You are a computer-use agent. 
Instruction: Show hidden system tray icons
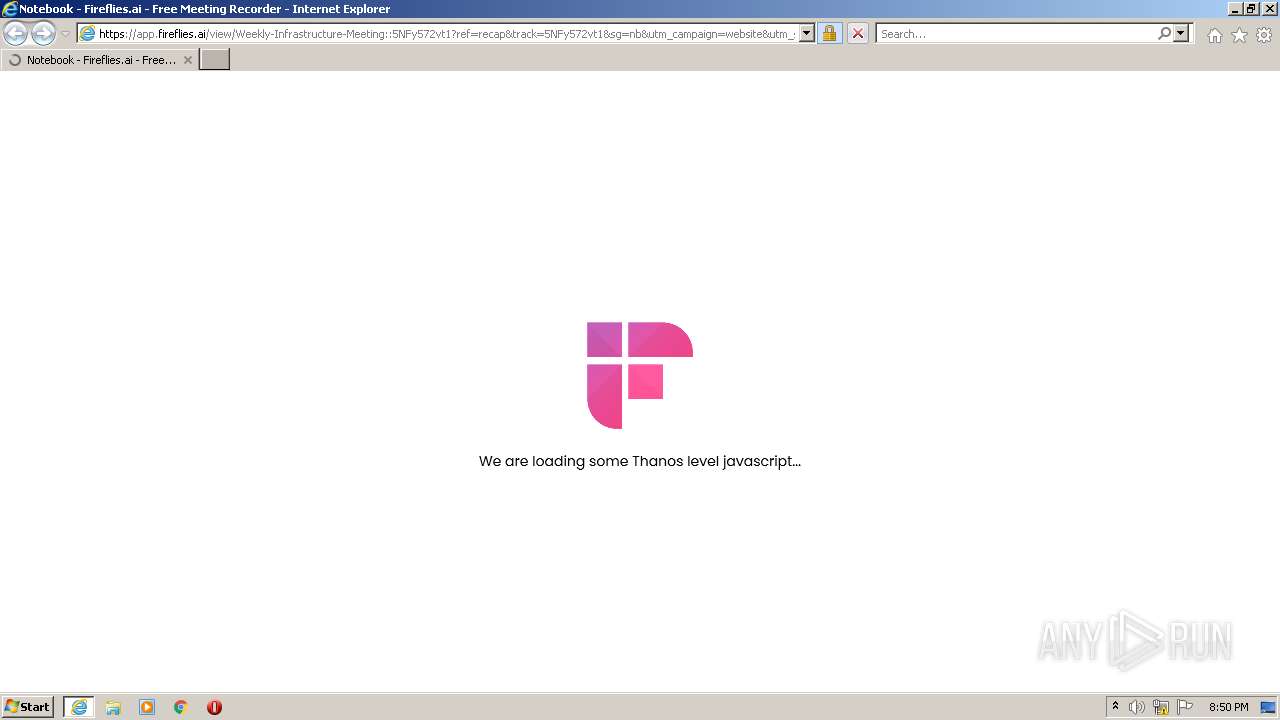point(1115,707)
